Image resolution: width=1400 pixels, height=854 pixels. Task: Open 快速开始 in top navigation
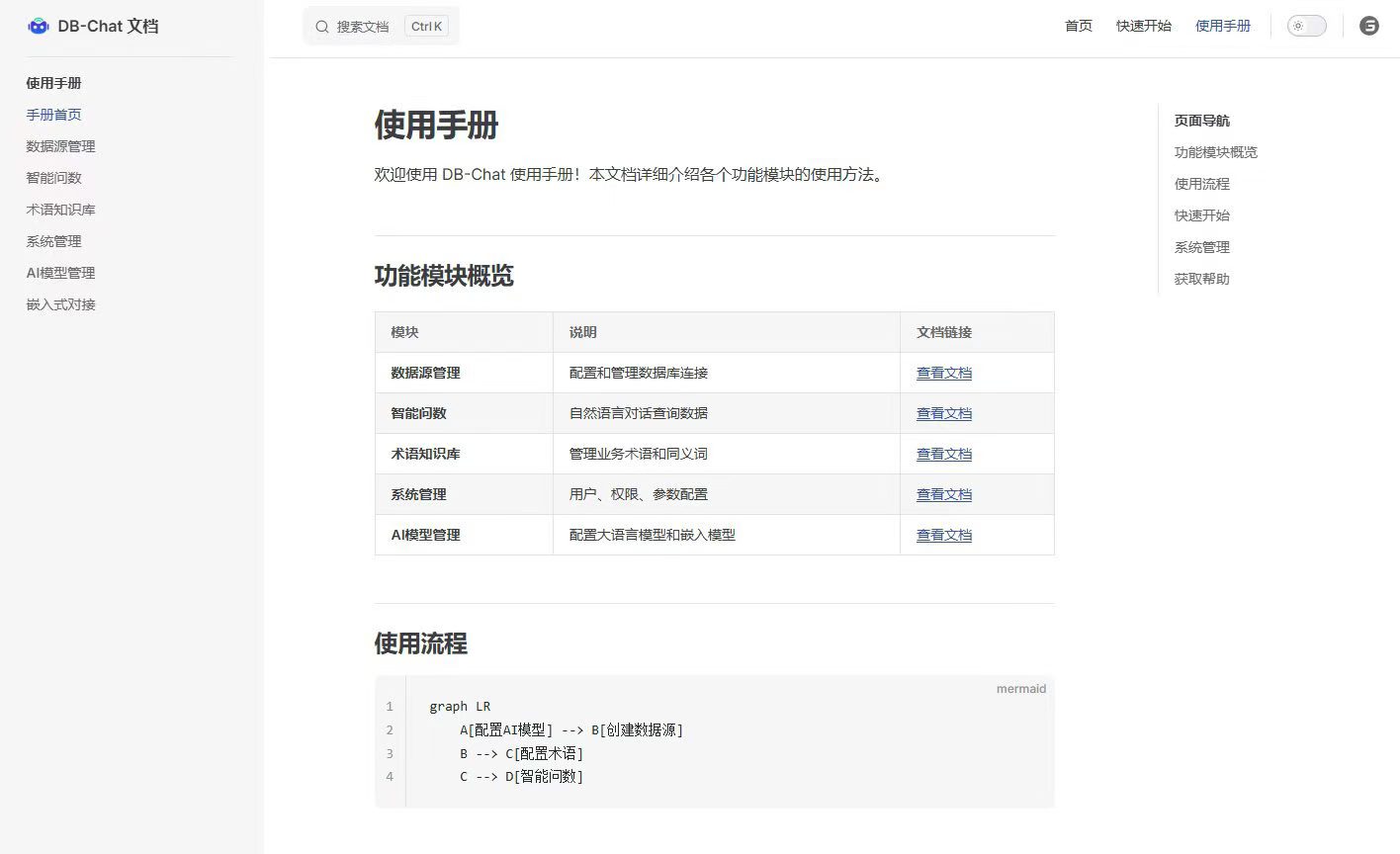pos(1143,26)
